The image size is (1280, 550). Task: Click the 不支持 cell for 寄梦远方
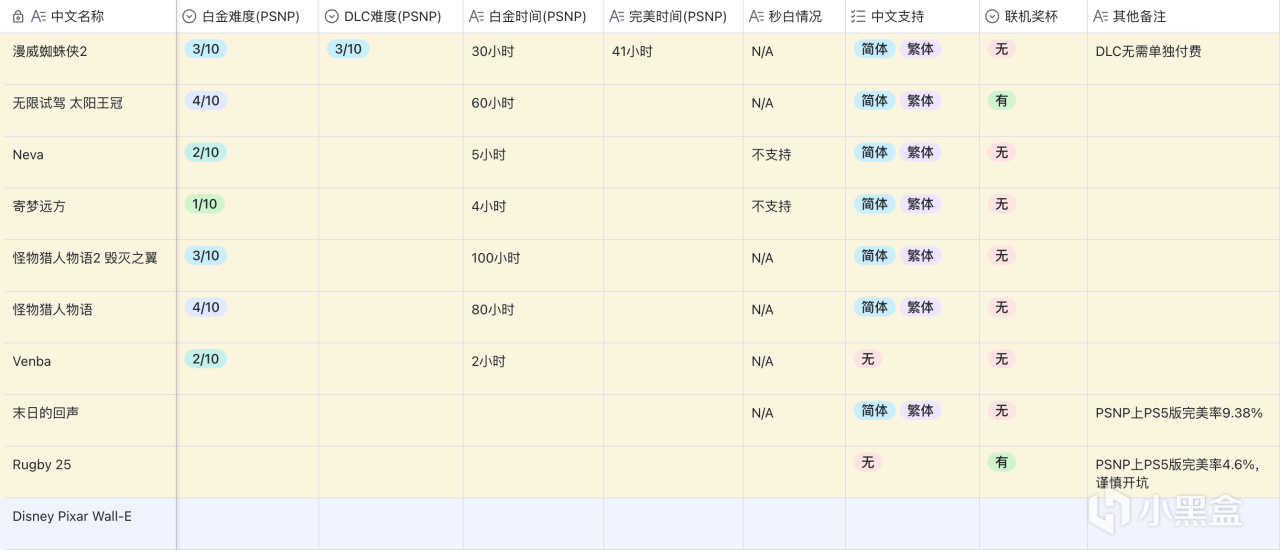click(794, 214)
